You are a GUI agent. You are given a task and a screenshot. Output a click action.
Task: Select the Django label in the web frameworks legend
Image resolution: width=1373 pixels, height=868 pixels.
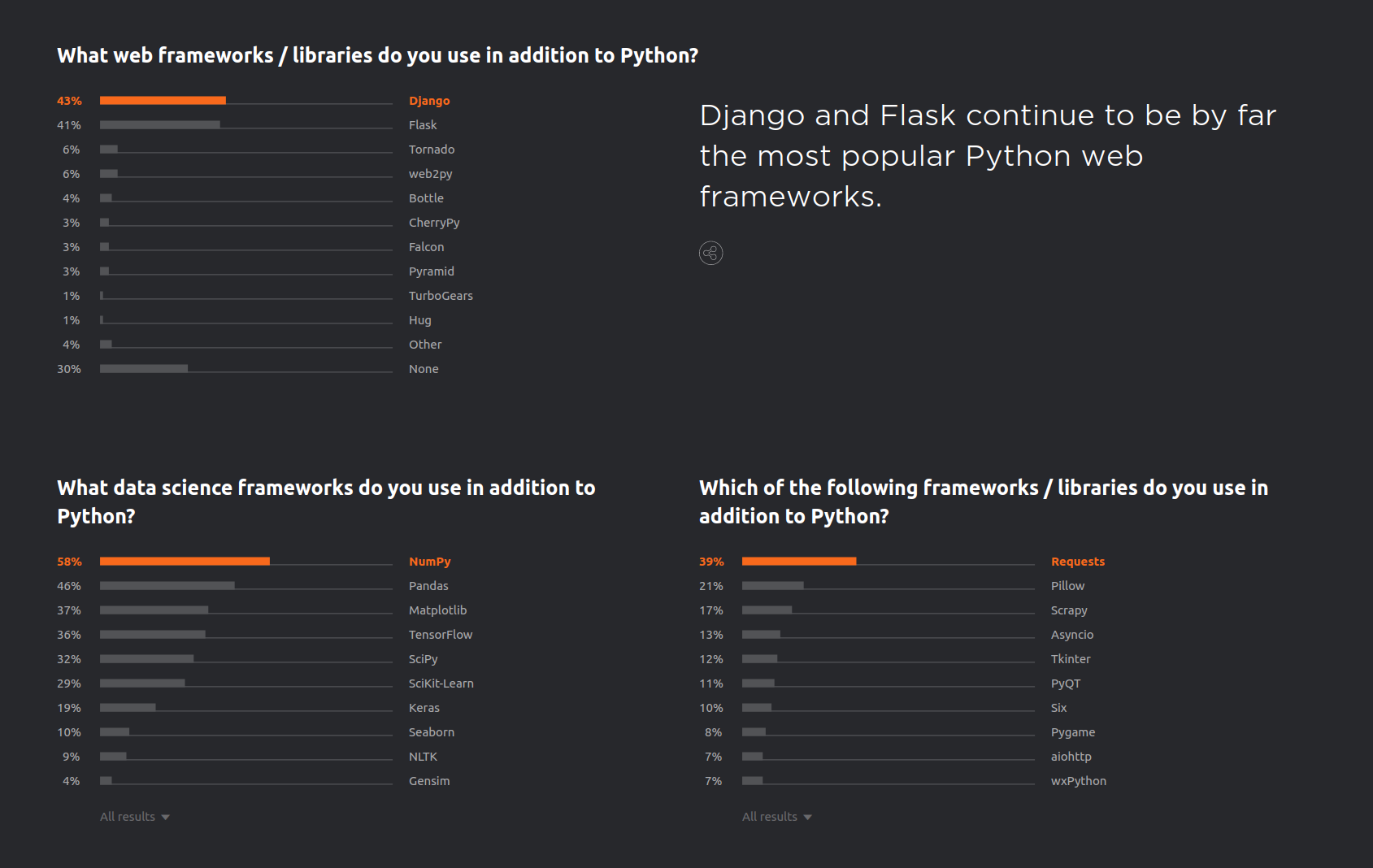click(x=429, y=100)
